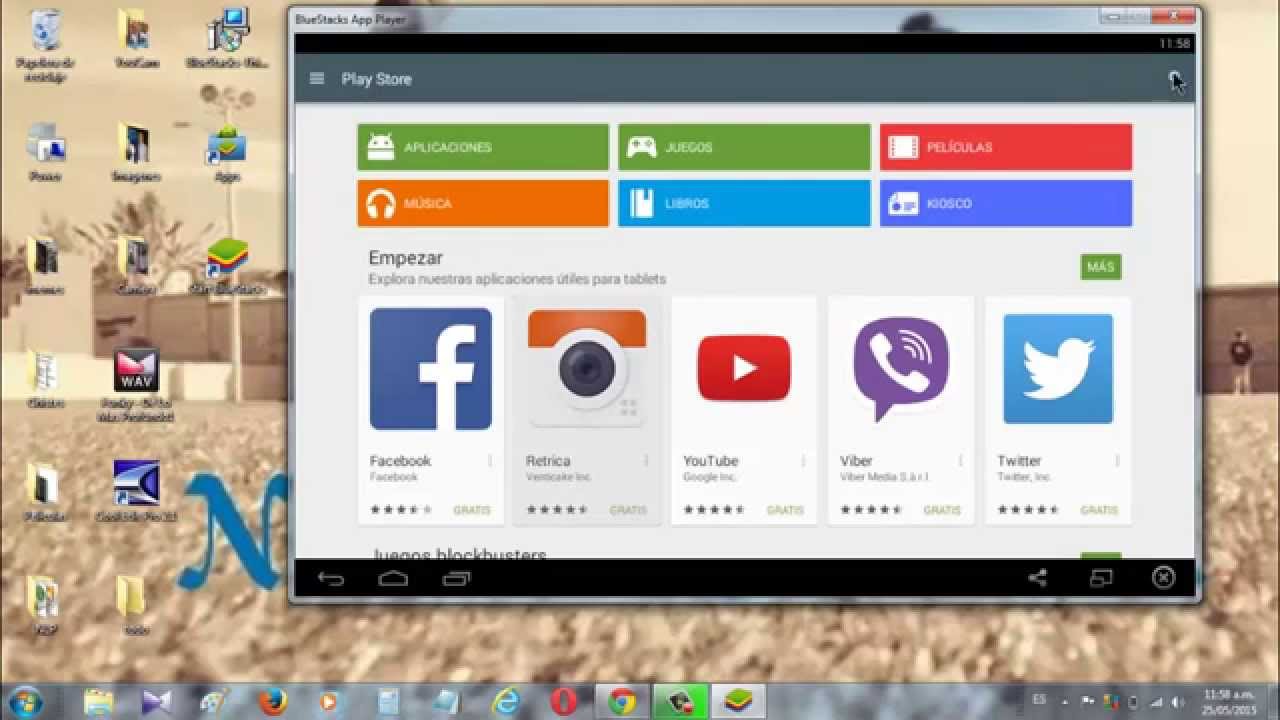Screen dimensions: 1280x720
Task: Open Windows Explorer from taskbar
Action: click(x=99, y=702)
